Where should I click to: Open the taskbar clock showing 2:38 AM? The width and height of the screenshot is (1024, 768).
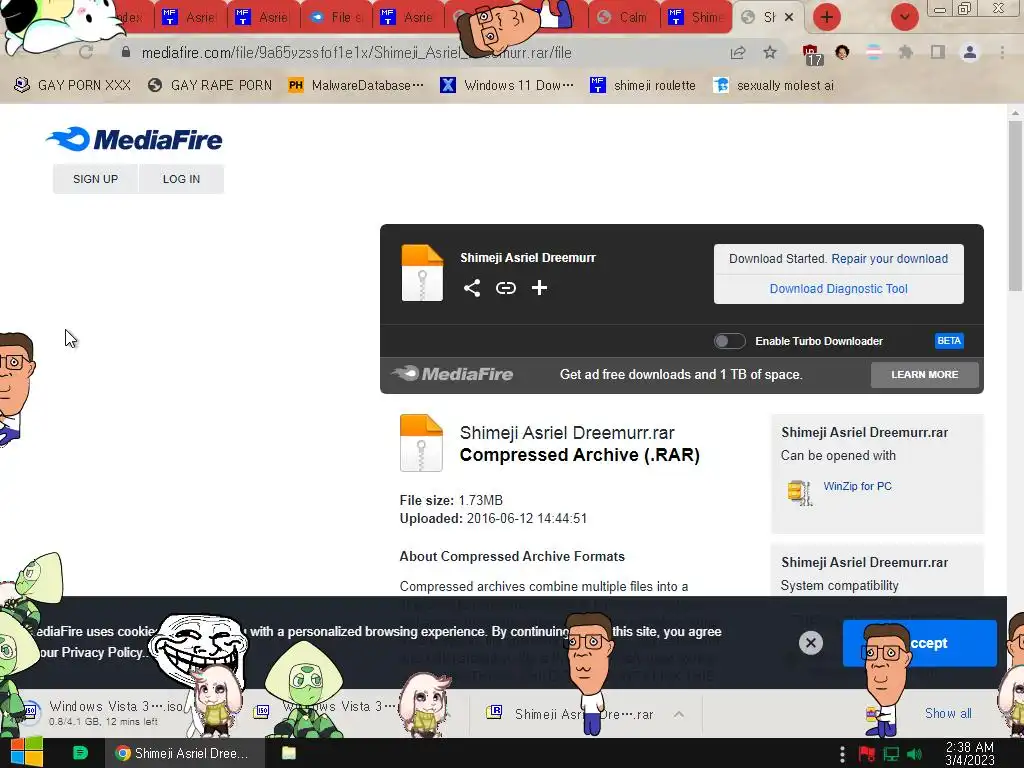tap(970, 754)
